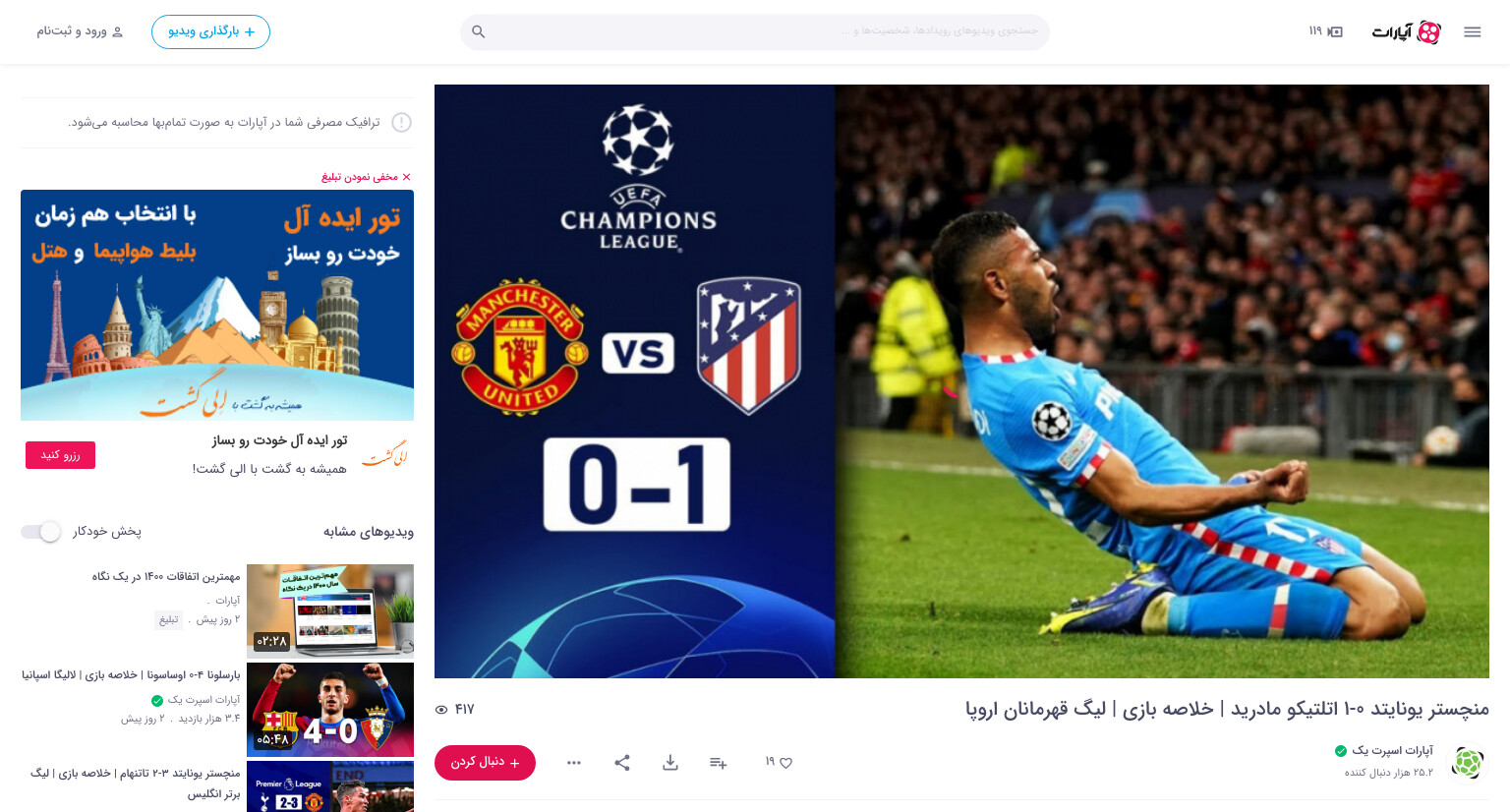Like the video with the heart icon

779,763
